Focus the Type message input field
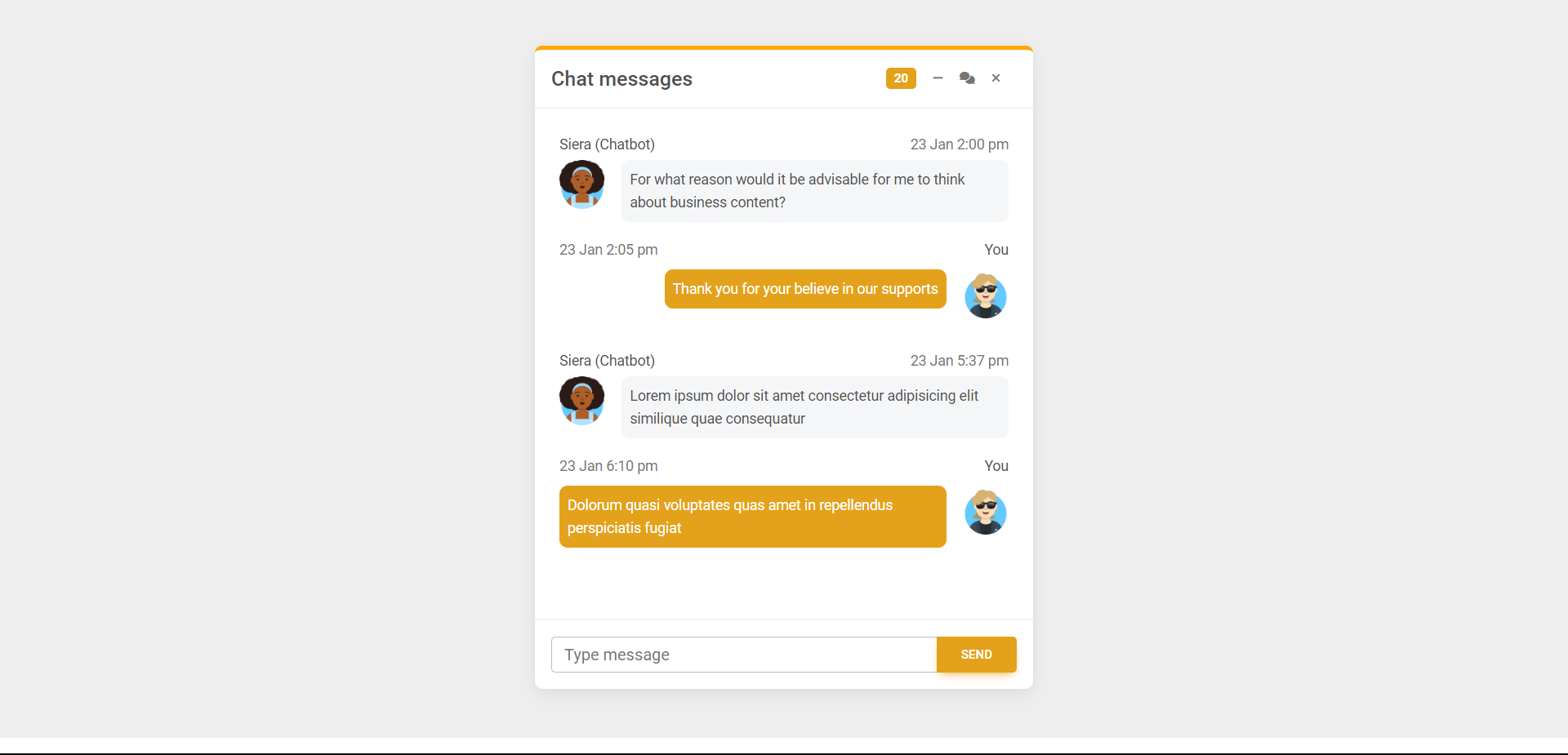Viewport: 1568px width, 755px height. 744,655
